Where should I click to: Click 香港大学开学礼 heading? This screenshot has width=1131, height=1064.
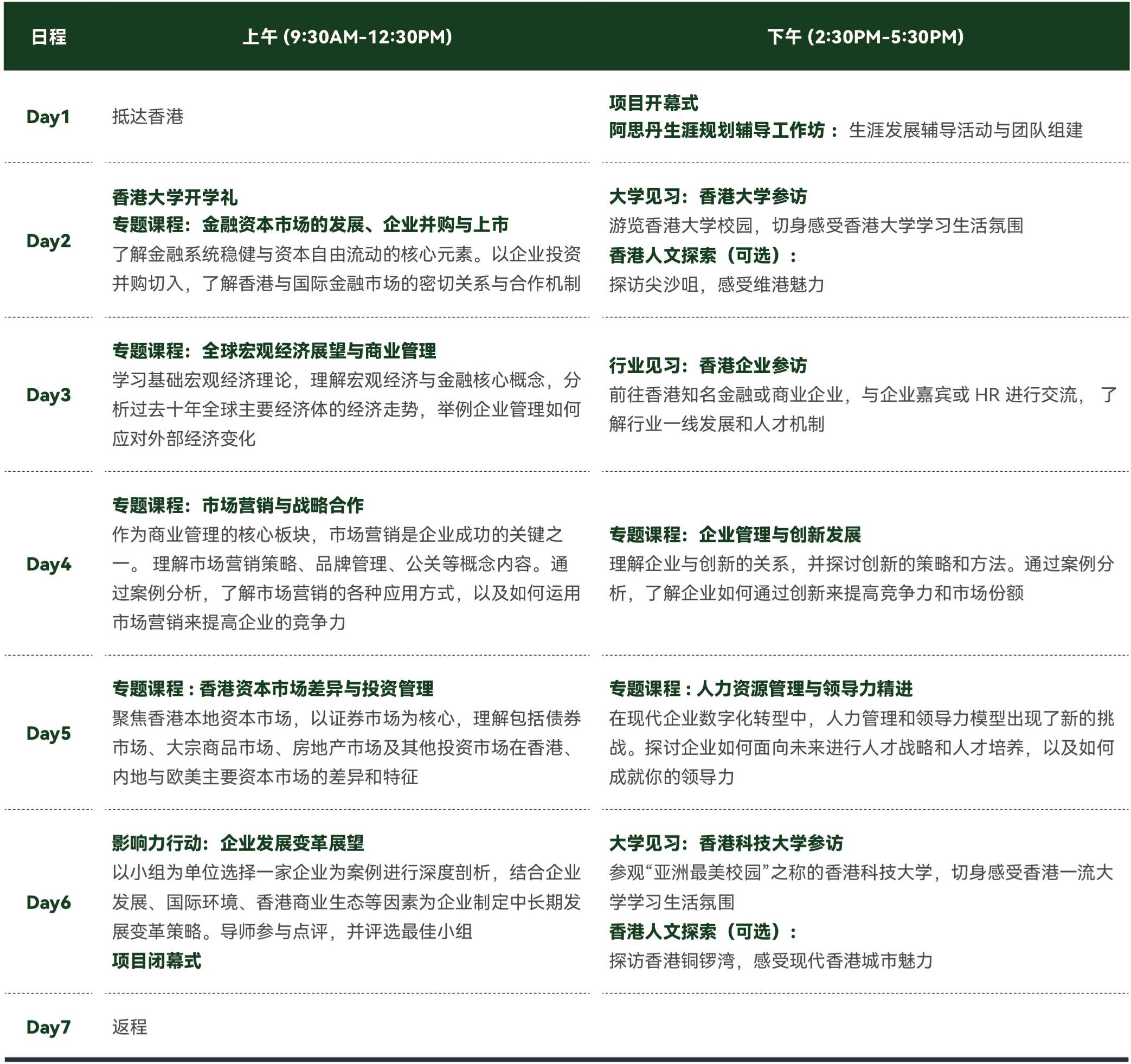[175, 197]
